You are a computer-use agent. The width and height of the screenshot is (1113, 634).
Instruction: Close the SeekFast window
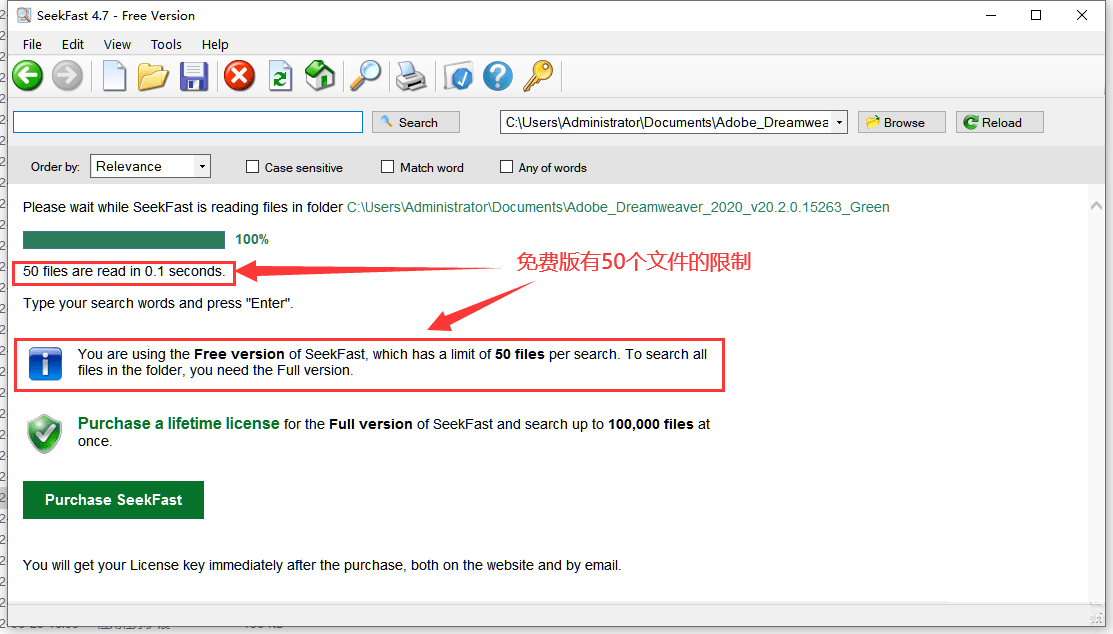[x=1082, y=15]
